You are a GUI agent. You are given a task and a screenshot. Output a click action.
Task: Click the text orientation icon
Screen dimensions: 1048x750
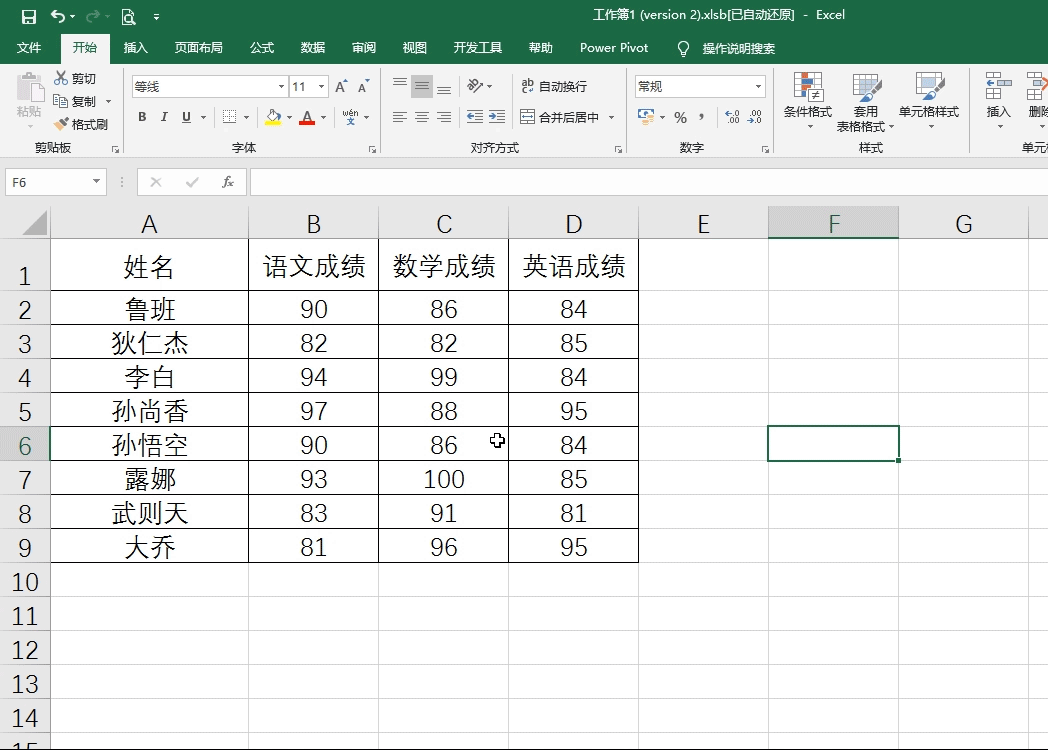[x=476, y=86]
